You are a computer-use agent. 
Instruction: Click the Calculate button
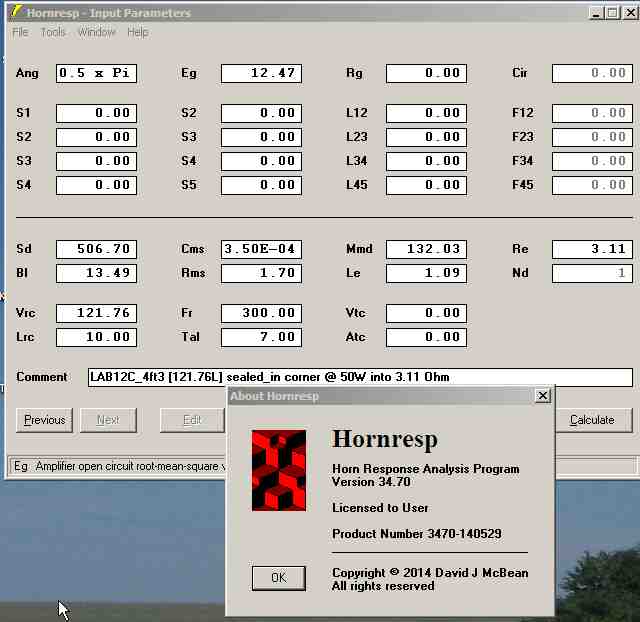click(x=592, y=420)
